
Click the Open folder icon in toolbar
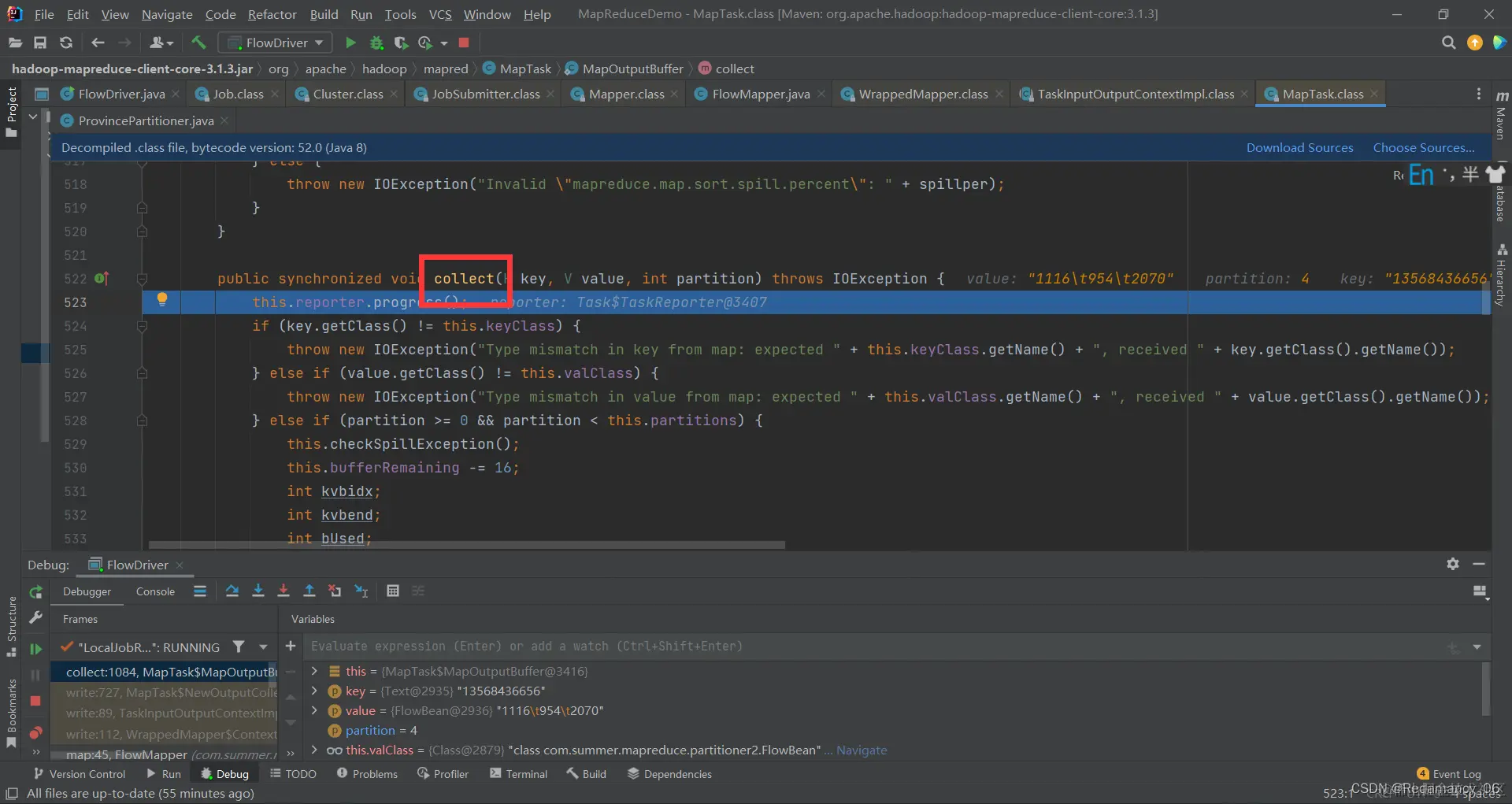click(14, 43)
